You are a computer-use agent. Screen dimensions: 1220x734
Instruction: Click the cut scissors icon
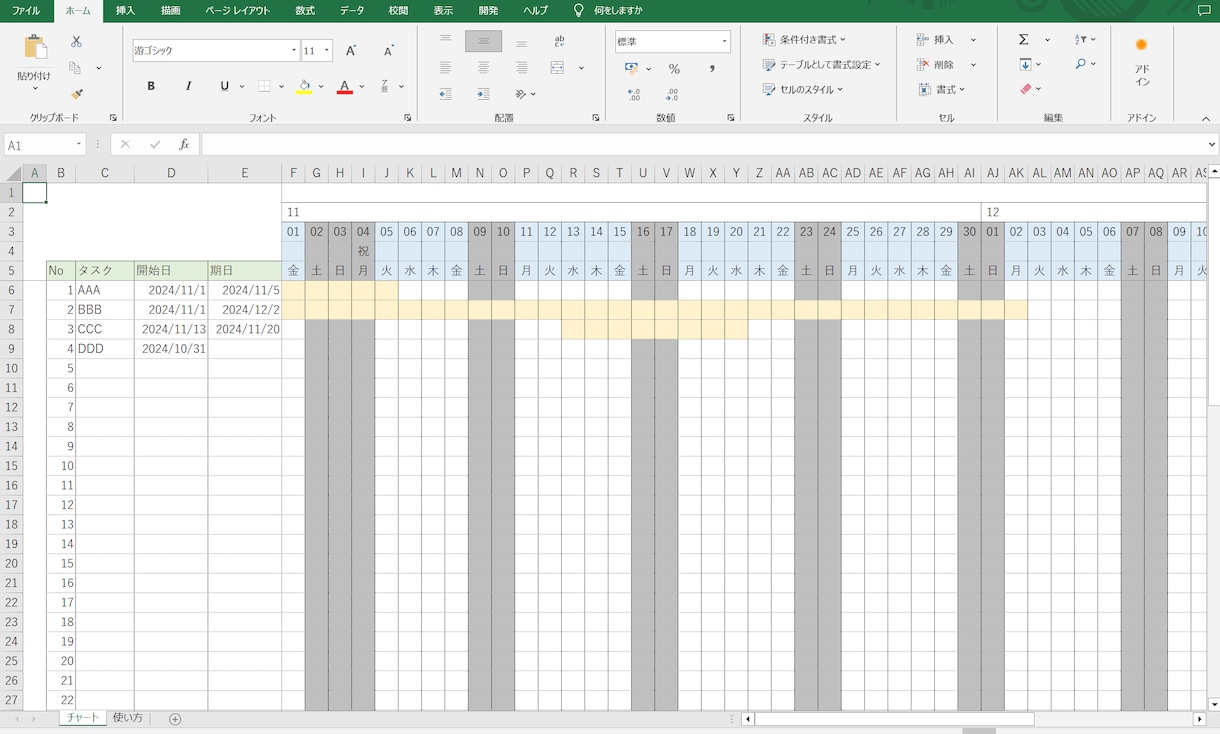(x=76, y=42)
